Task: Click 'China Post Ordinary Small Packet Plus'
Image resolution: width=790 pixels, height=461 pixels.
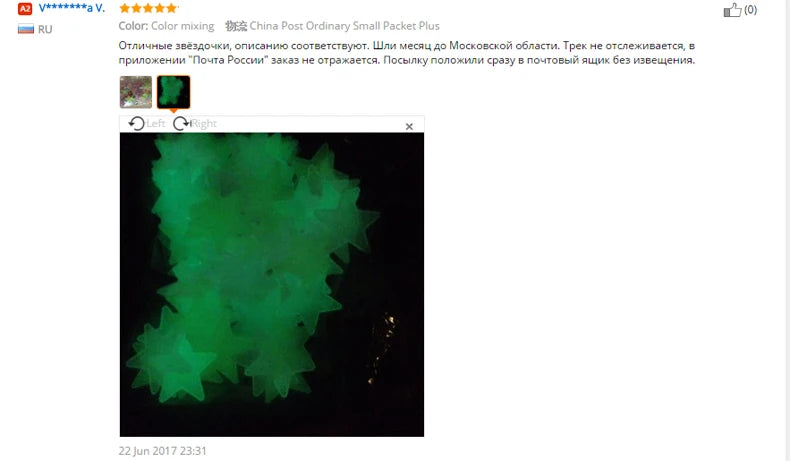Action: 344,26
